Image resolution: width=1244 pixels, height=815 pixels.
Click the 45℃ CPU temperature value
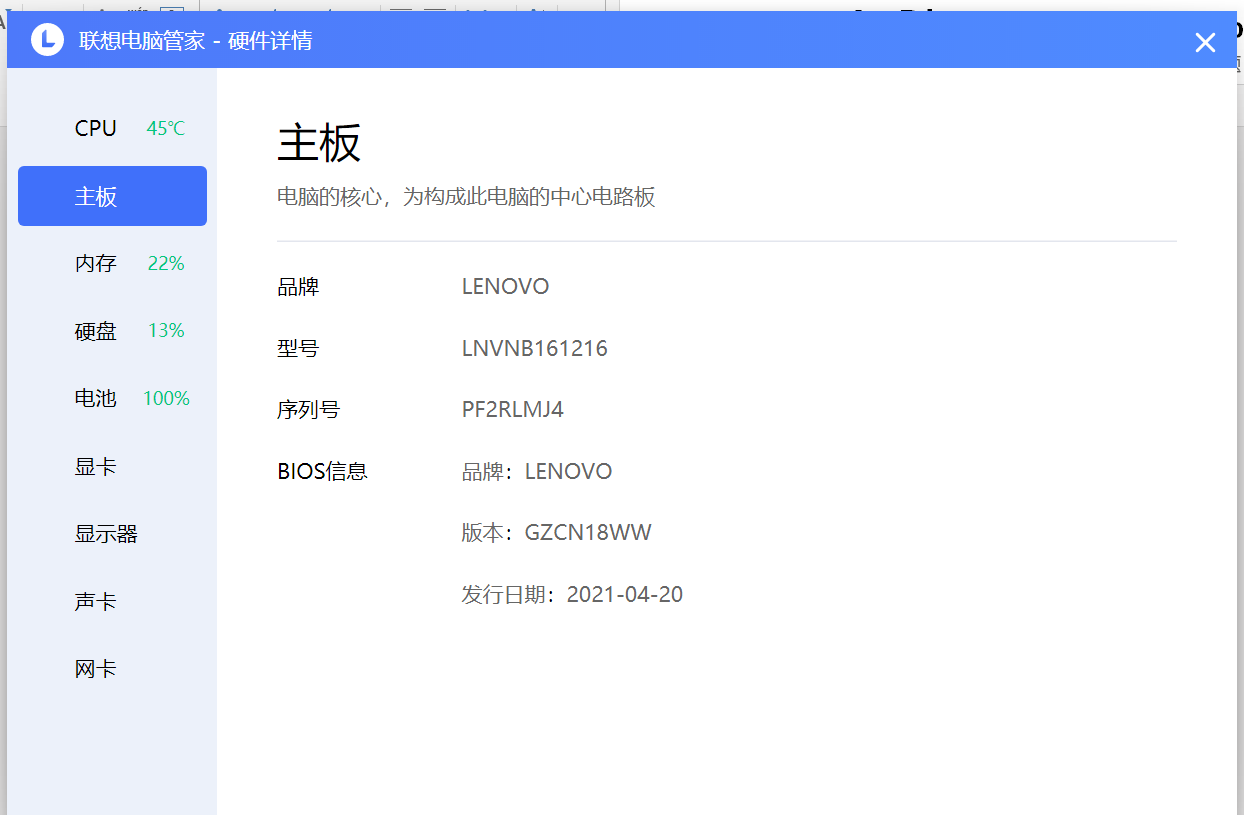coord(166,129)
